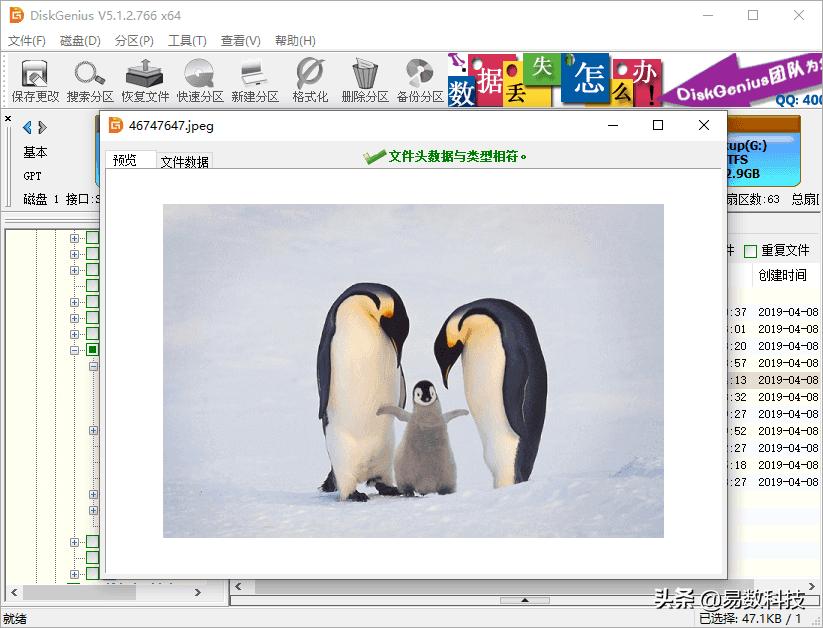Uncheck the dark green filled tree checkbox
Image resolution: width=823 pixels, height=628 pixels.
coord(92,350)
